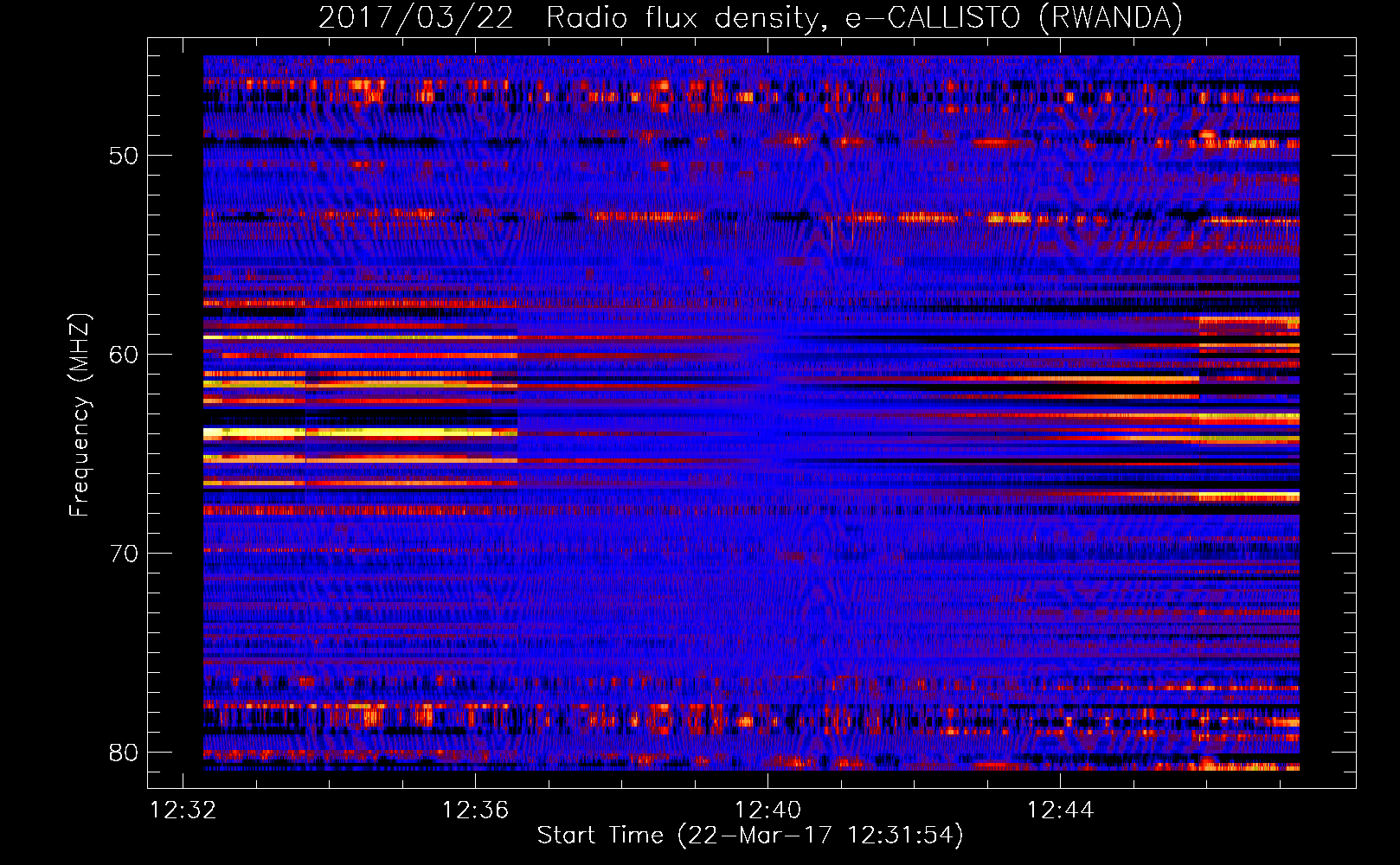The width and height of the screenshot is (1400, 865).
Task: Click the frequency tick label "60"
Action: [x=124, y=356]
